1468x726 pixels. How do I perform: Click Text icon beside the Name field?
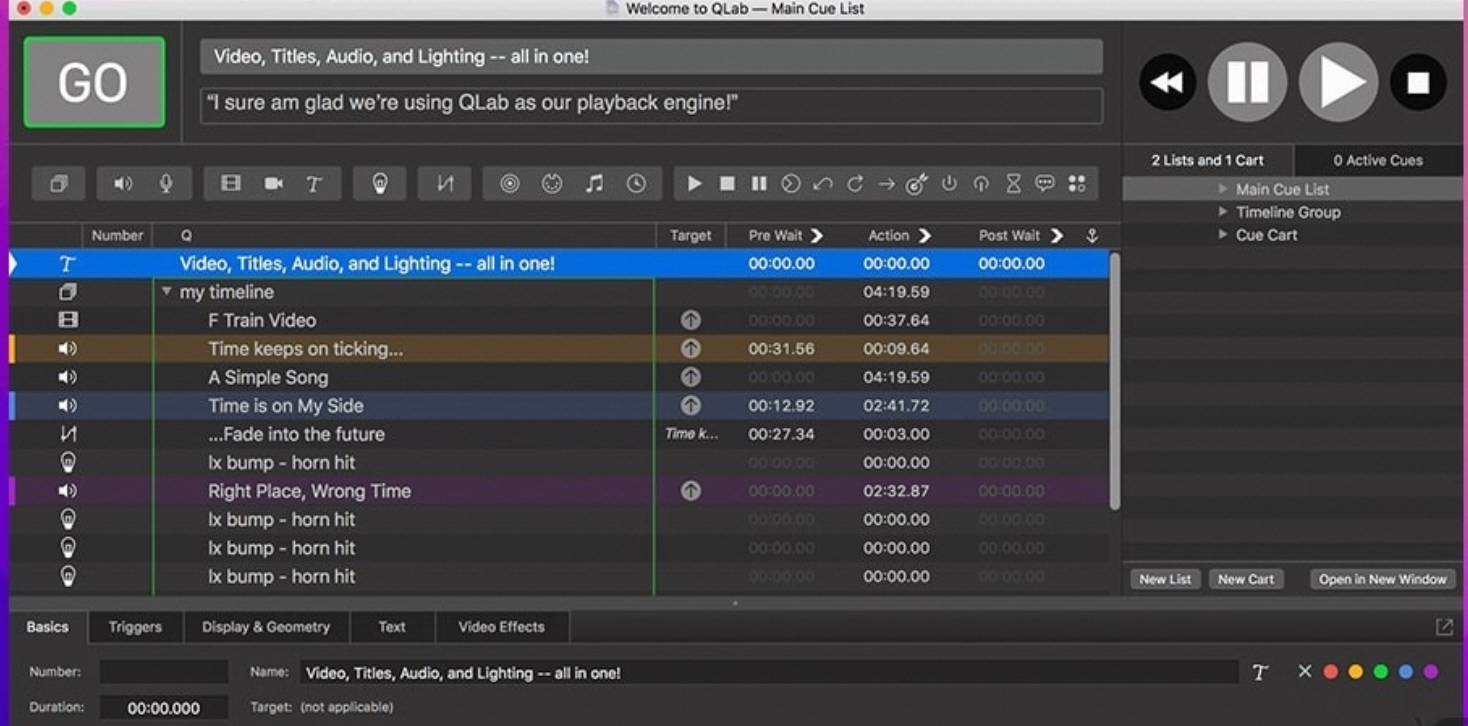pos(1260,673)
